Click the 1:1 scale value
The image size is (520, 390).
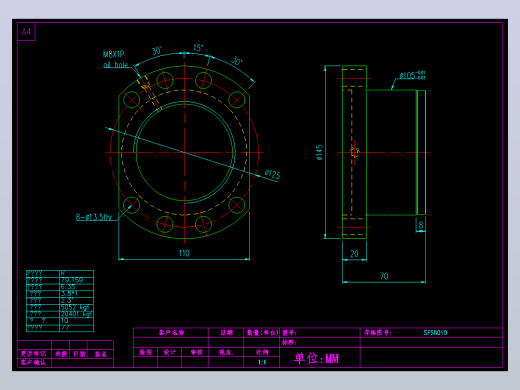point(262,362)
